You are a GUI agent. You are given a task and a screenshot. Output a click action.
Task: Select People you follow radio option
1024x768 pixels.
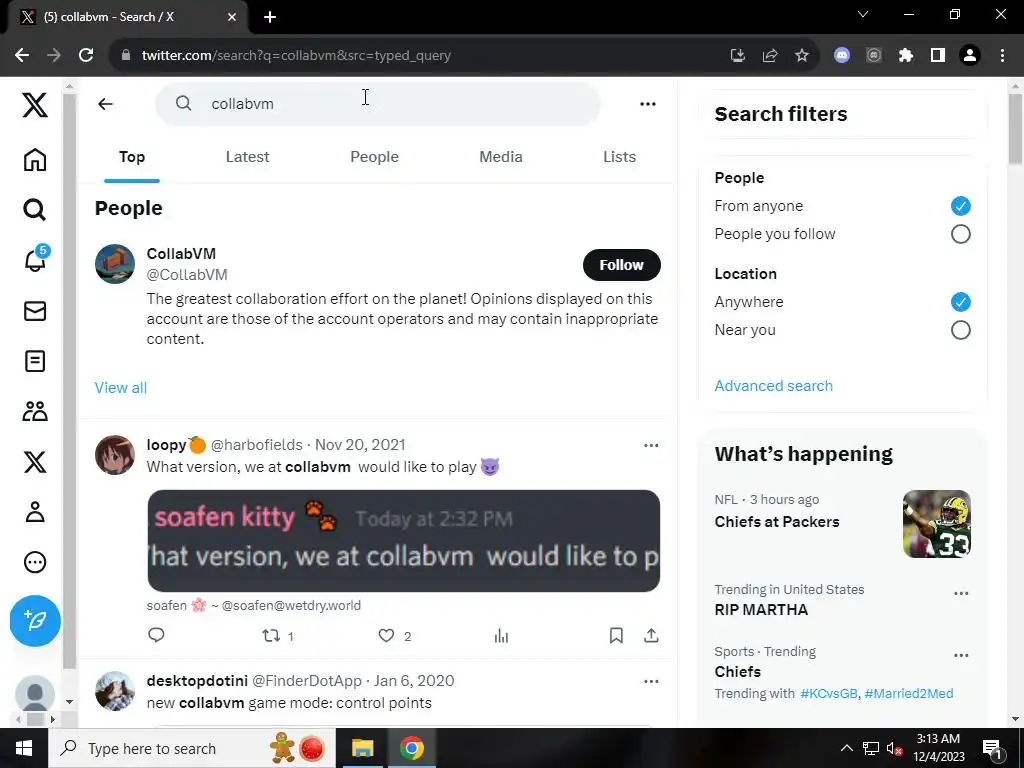[x=961, y=234]
